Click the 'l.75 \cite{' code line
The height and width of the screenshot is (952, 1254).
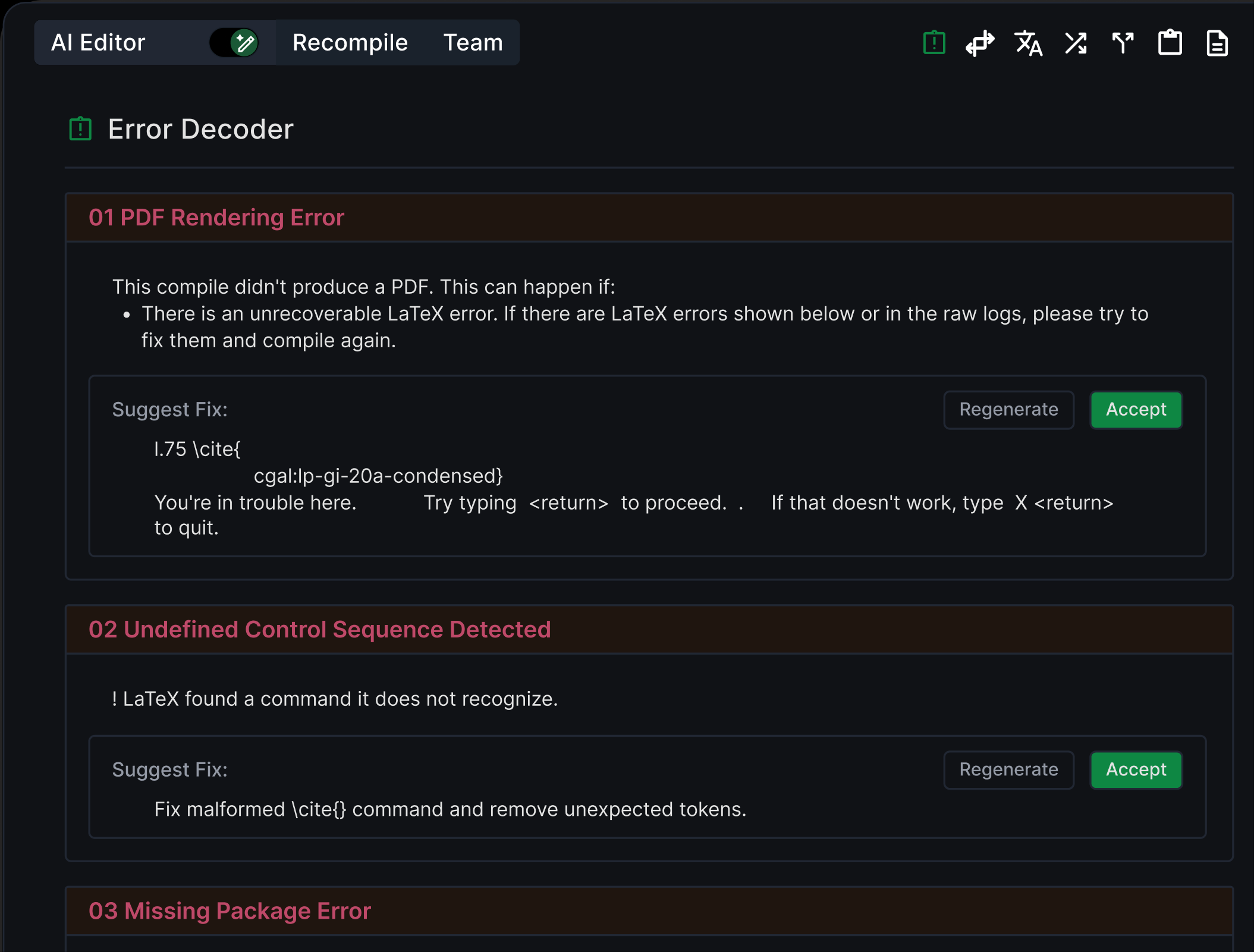pos(197,449)
